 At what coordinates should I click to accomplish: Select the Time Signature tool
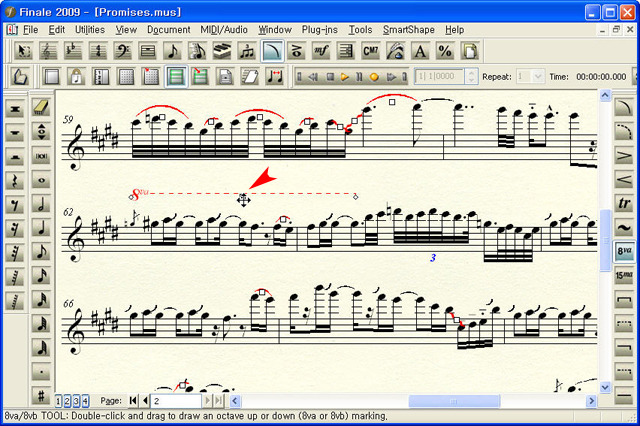point(98,51)
